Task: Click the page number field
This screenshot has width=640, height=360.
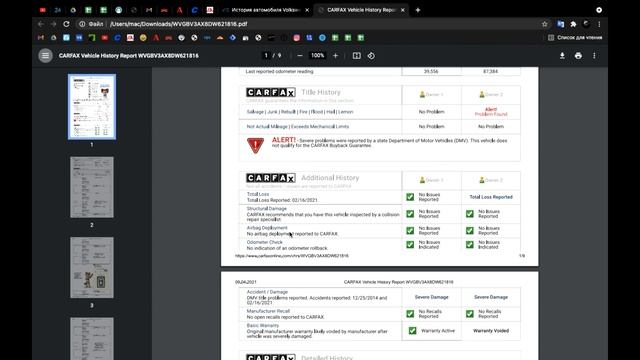Action: pos(266,56)
